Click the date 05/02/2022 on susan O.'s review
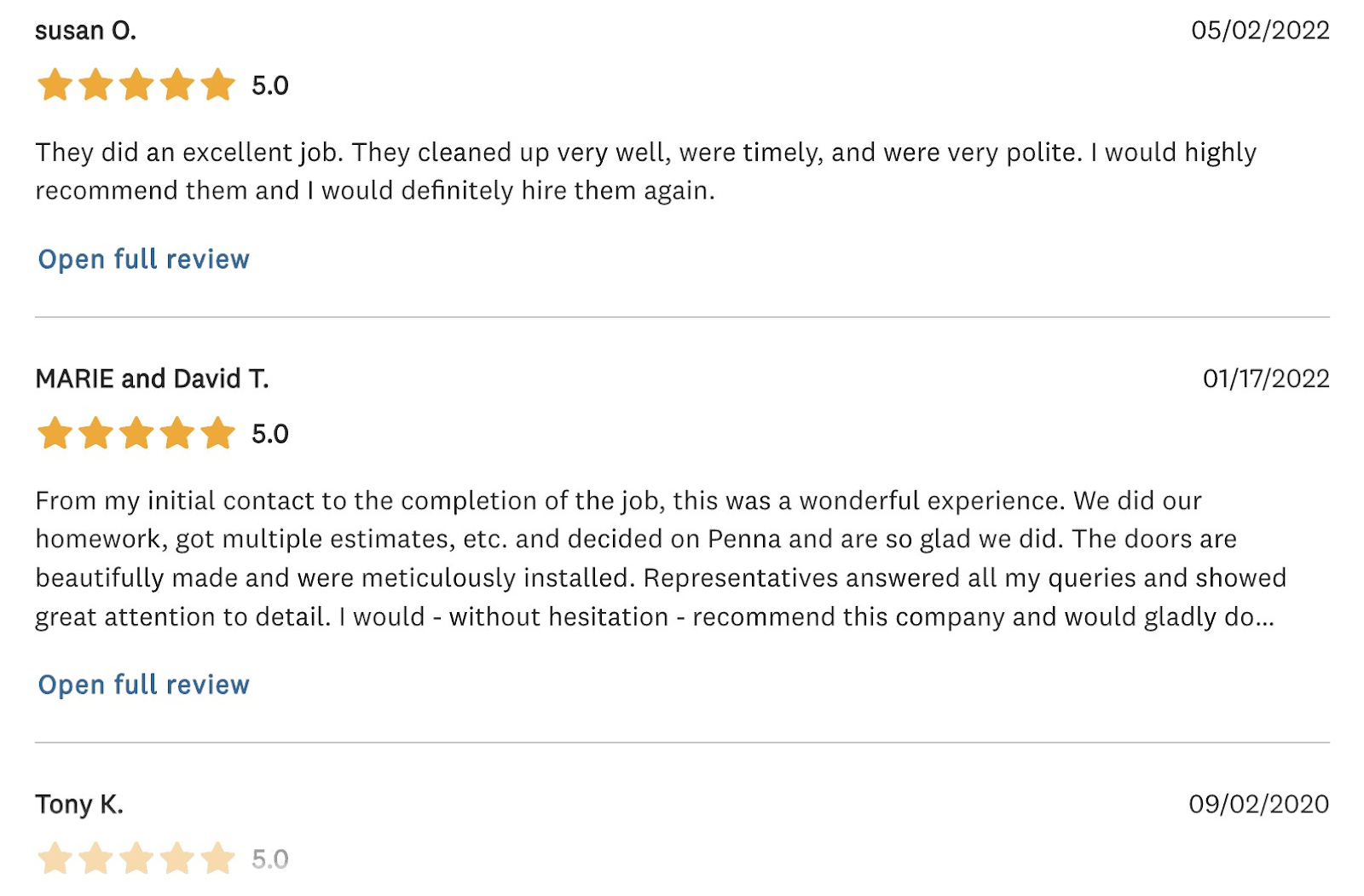Image resolution: width=1364 pixels, height=896 pixels. 1259,31
